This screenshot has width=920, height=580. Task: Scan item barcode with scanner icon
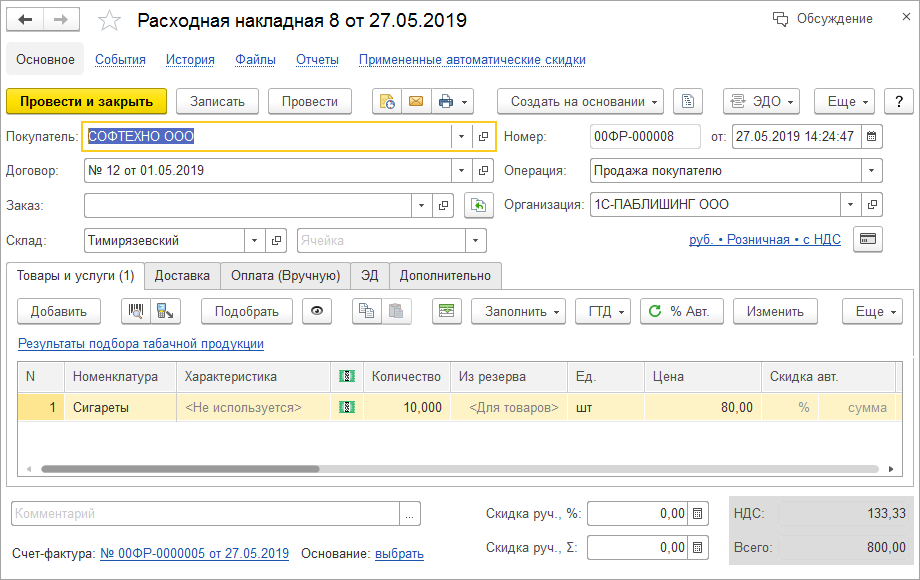coord(137,311)
